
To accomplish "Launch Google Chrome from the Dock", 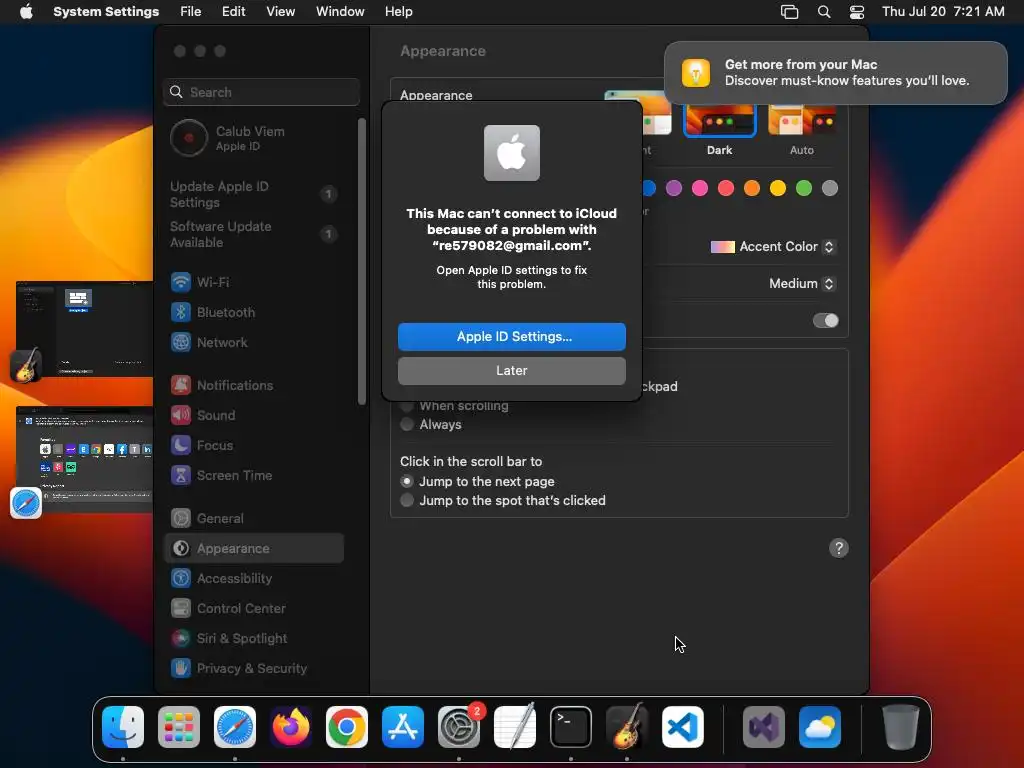I will [347, 727].
